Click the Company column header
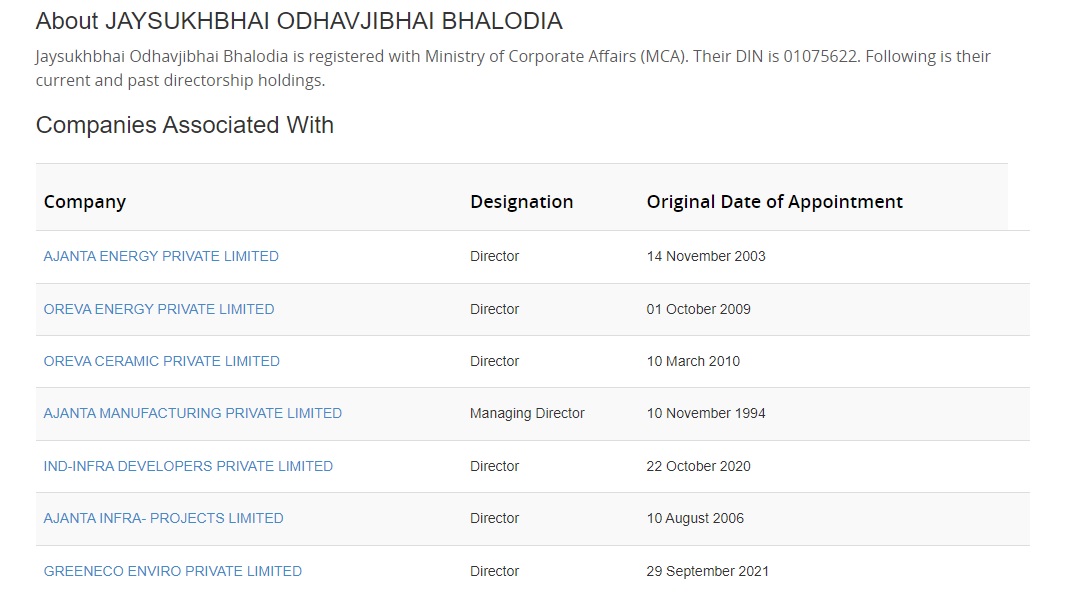Screen dimensions: 1066x604 tap(85, 202)
